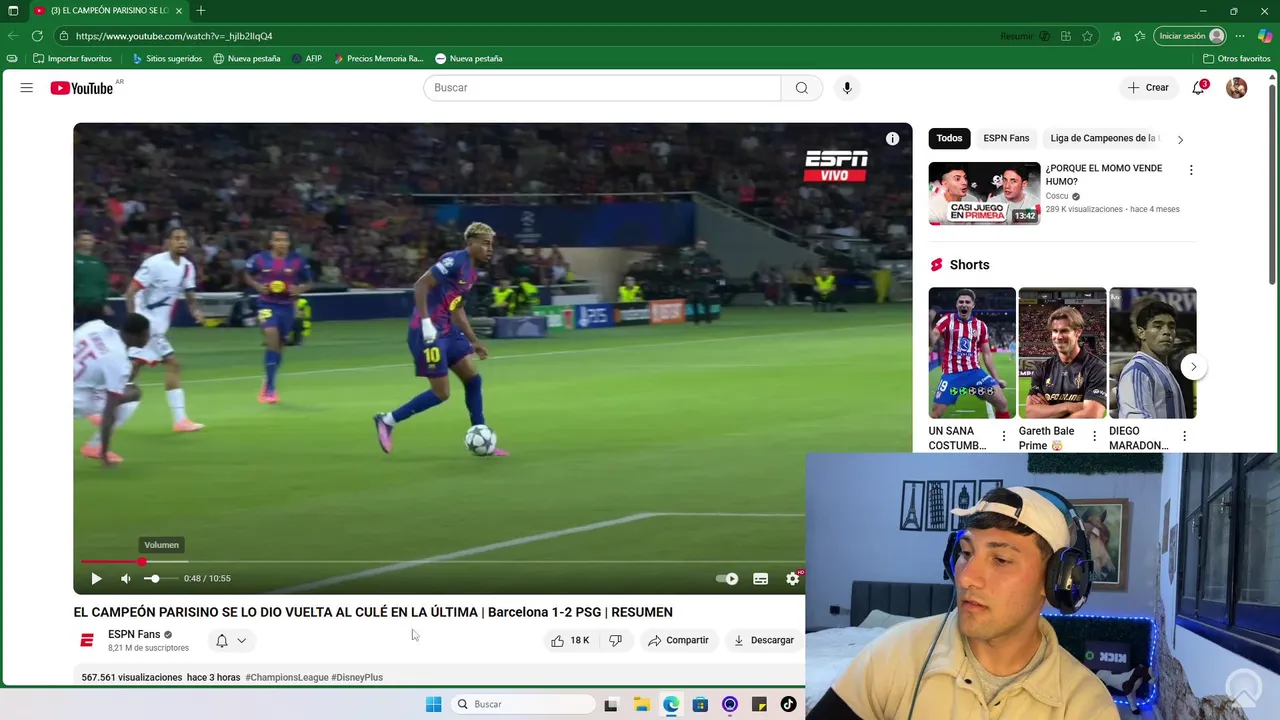
Task: Open YouTube notifications bell
Action: pyautogui.click(x=1199, y=88)
